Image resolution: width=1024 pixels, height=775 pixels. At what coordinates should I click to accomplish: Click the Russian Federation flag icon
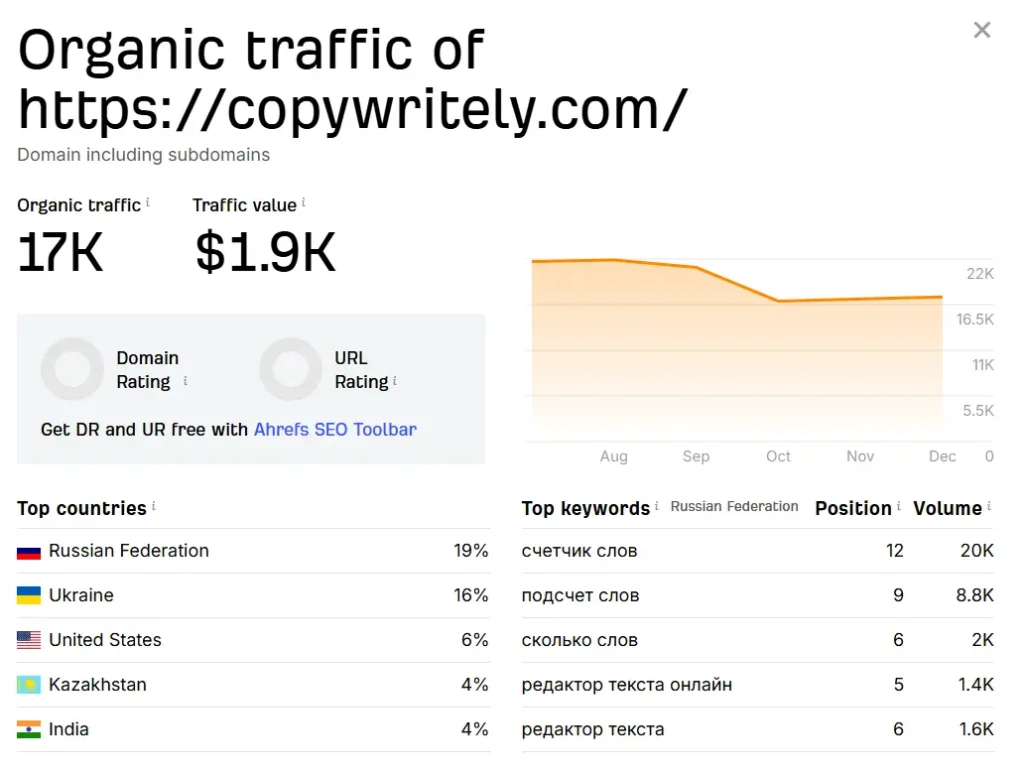pos(29,551)
